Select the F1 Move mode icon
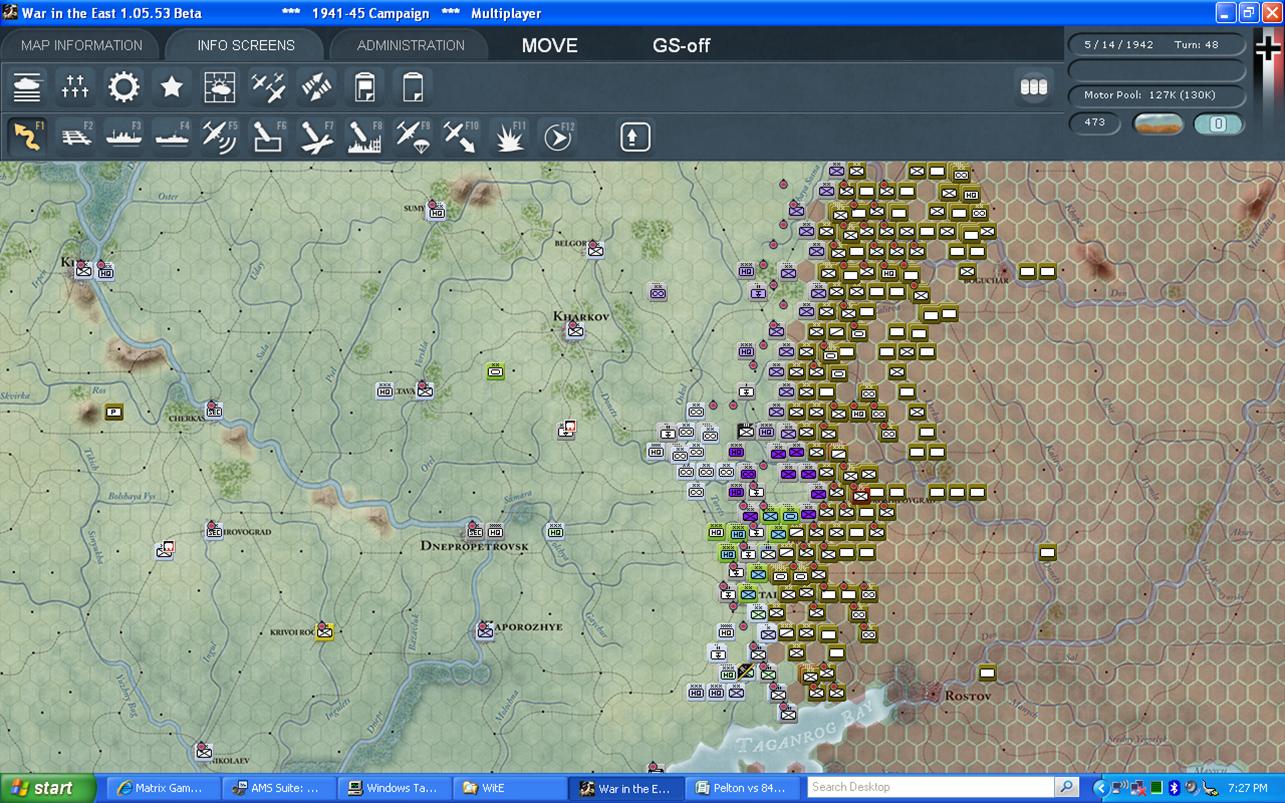The height and width of the screenshot is (803, 1285). (x=28, y=136)
